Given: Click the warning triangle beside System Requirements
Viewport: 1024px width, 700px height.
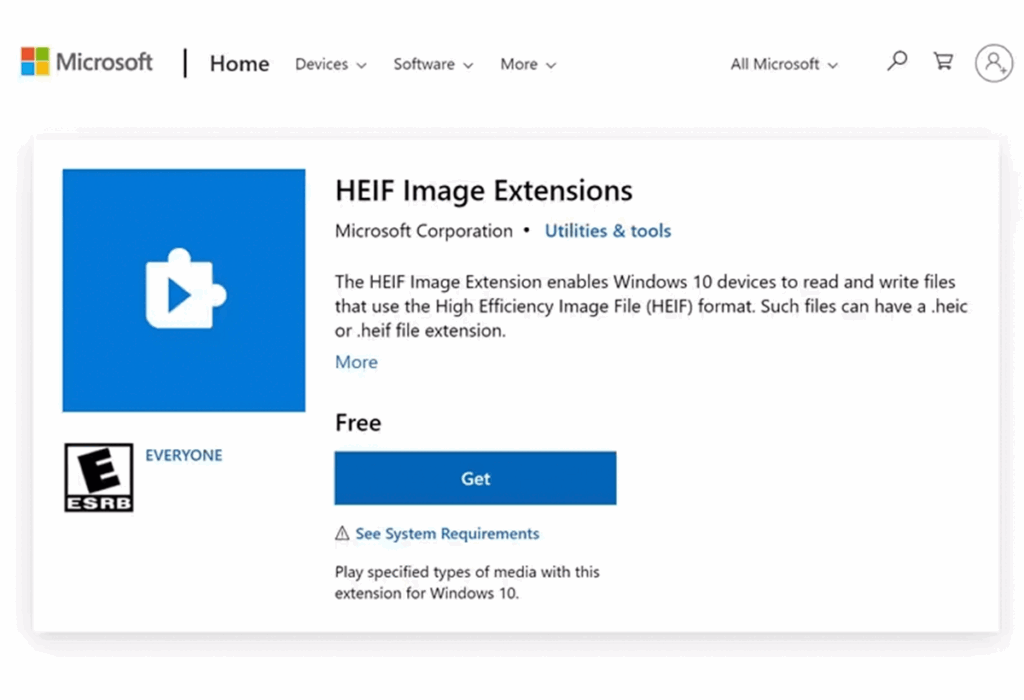Looking at the screenshot, I should 340,533.
